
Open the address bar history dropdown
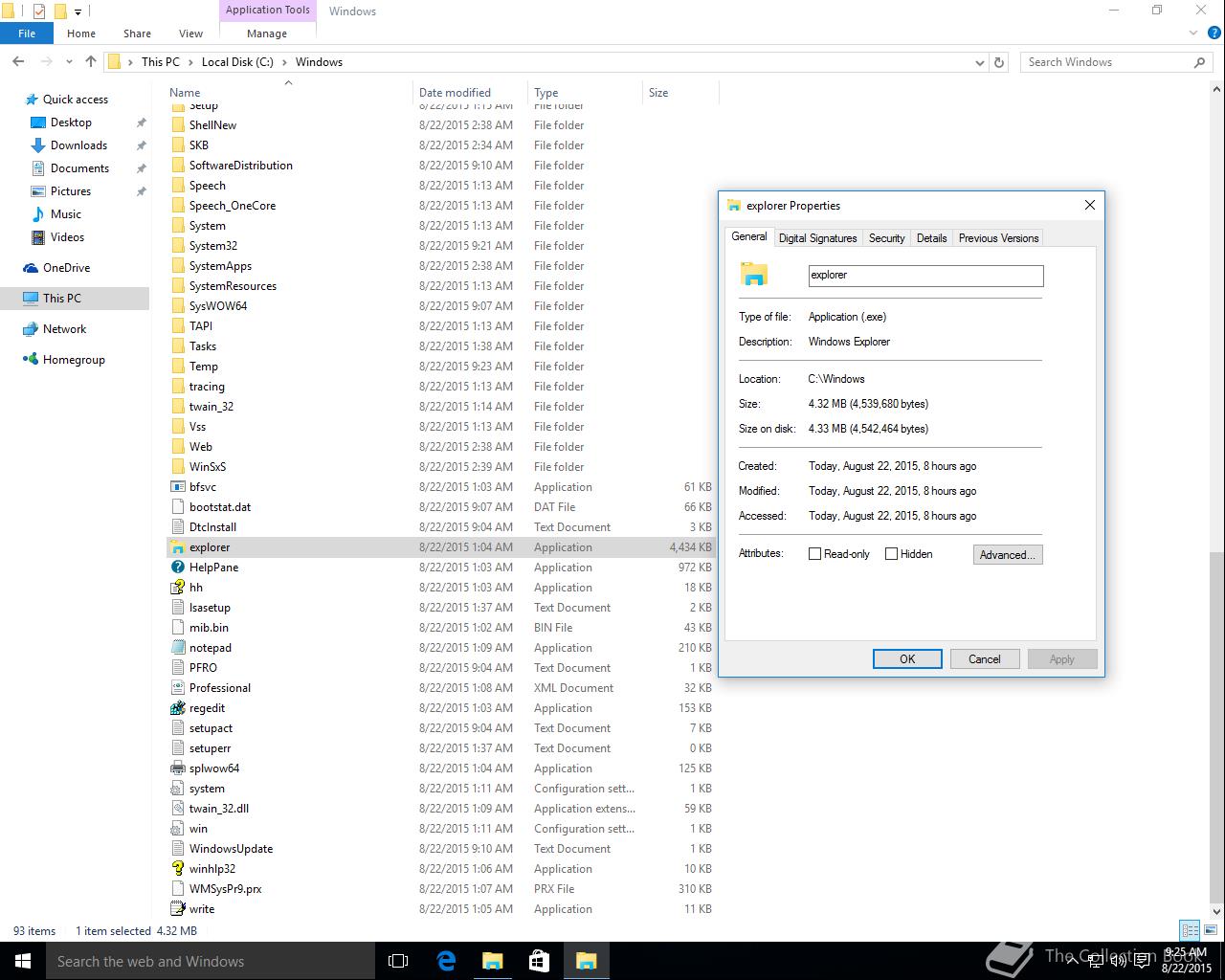pos(979,62)
